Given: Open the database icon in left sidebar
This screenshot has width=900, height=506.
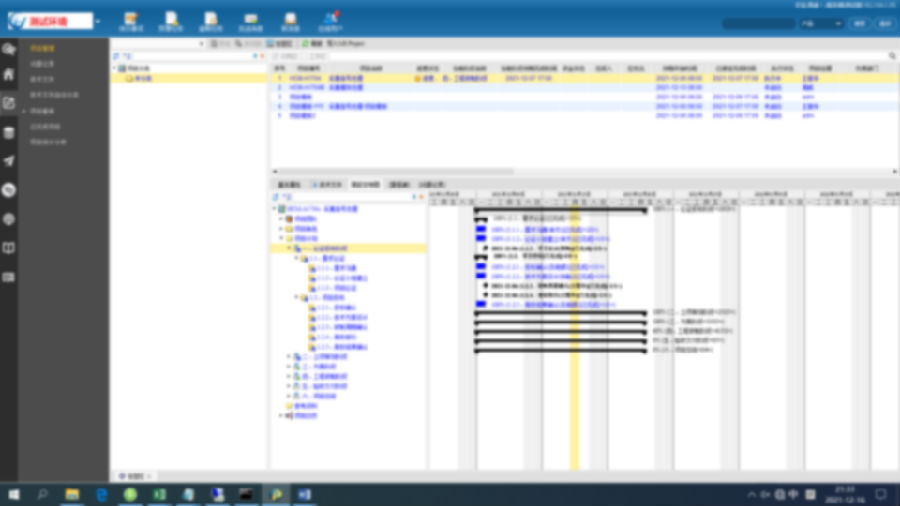Looking at the screenshot, I should [x=9, y=132].
